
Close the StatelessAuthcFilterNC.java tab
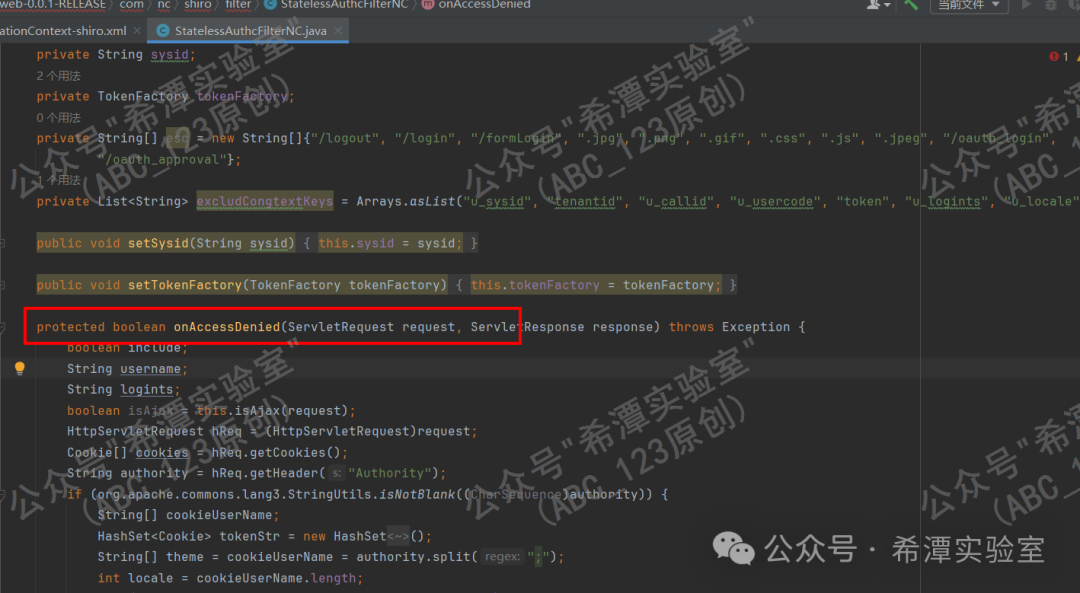click(338, 31)
